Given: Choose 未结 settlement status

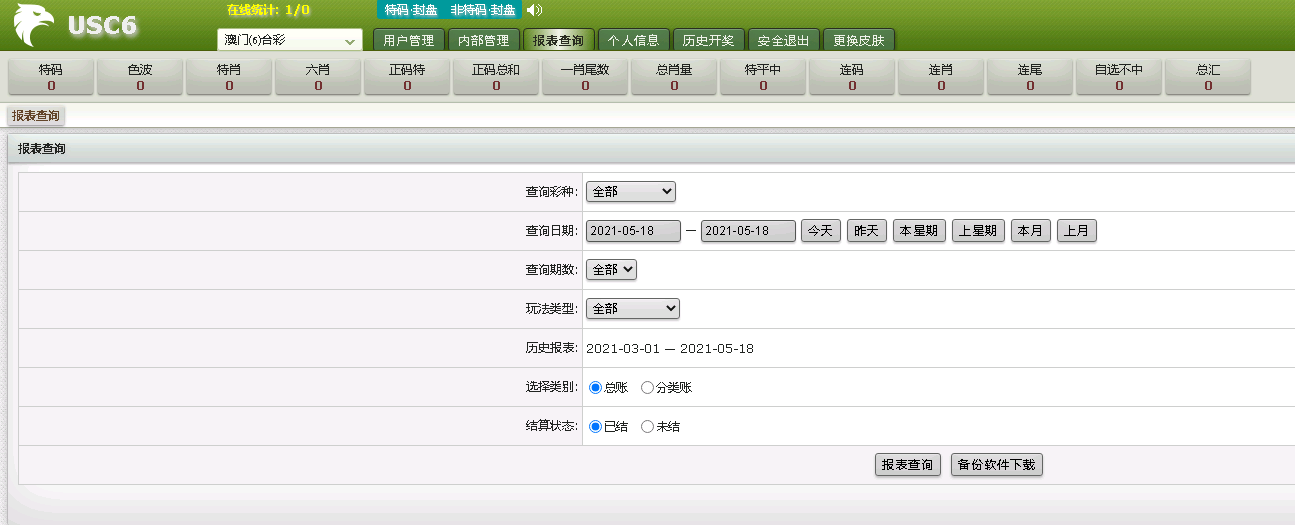Looking at the screenshot, I should 647,427.
